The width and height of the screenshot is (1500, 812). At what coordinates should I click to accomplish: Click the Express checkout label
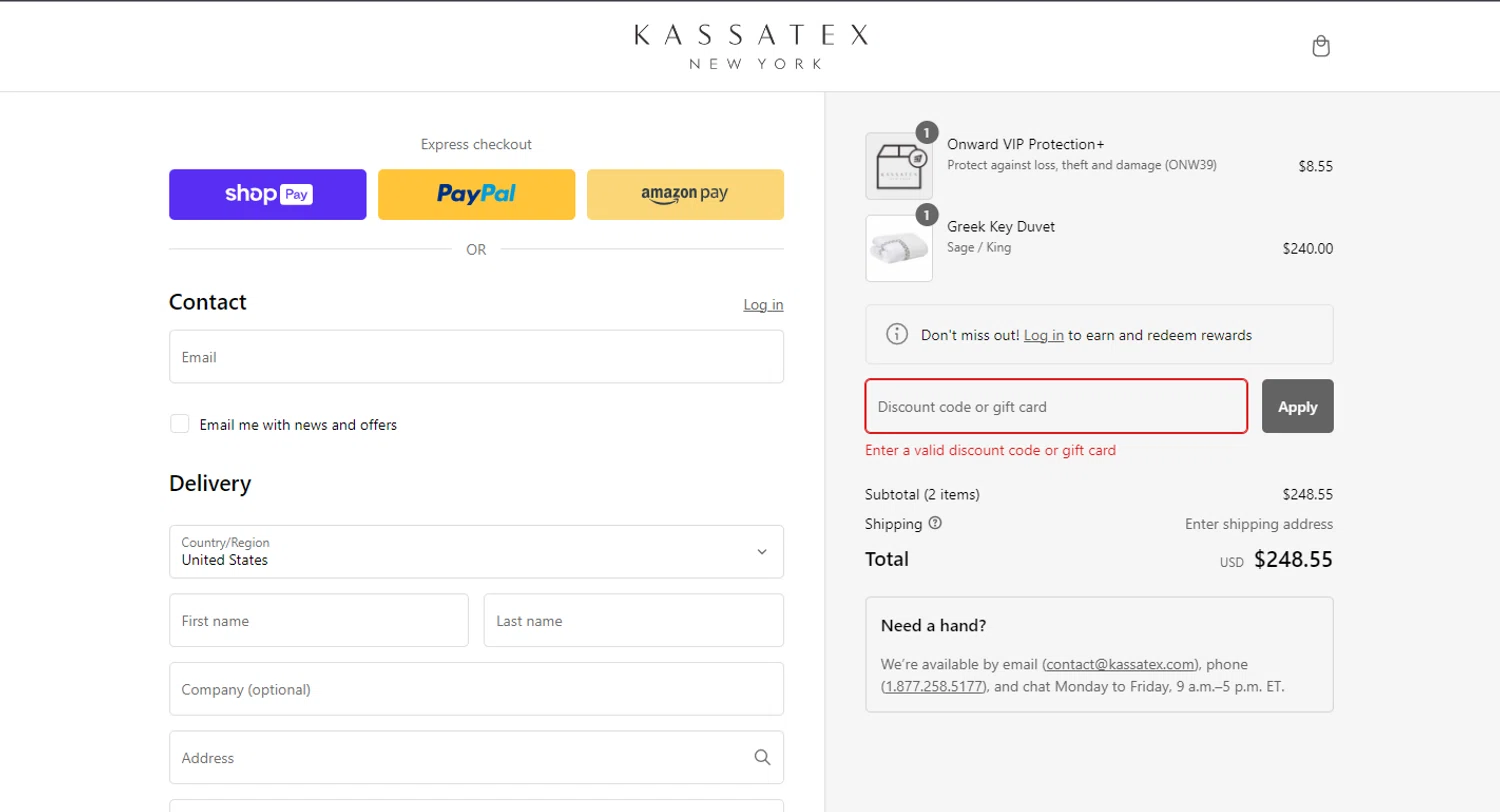476,144
